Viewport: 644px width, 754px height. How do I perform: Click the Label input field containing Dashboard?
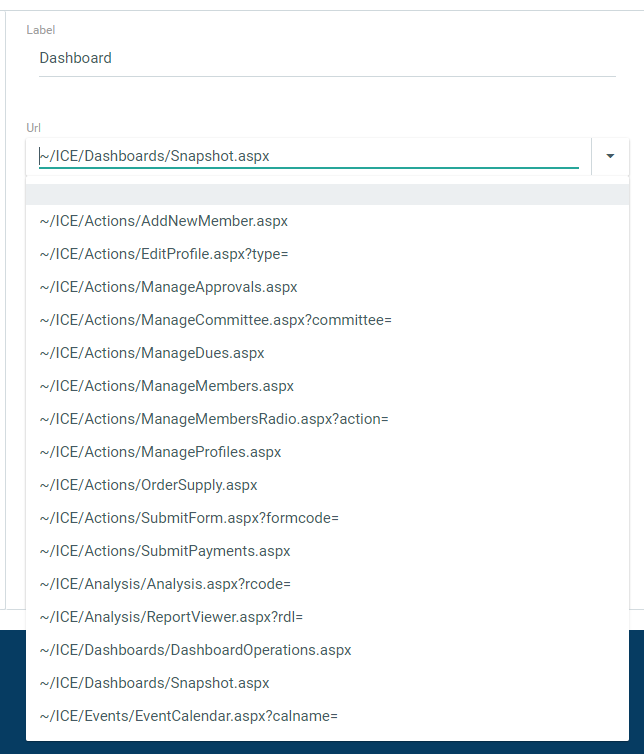point(320,58)
